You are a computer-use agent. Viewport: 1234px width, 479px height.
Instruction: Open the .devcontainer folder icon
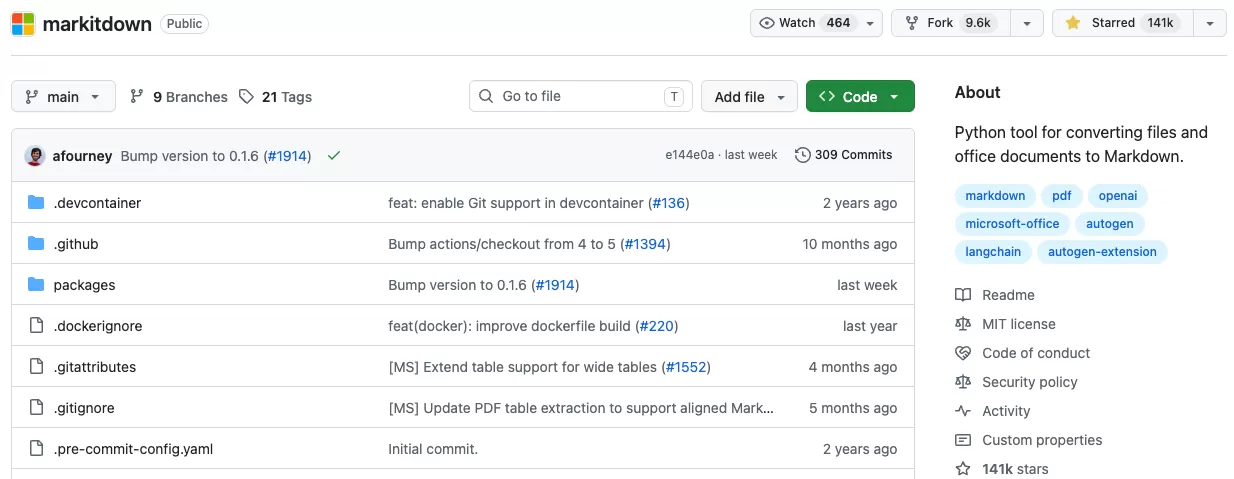(x=36, y=202)
